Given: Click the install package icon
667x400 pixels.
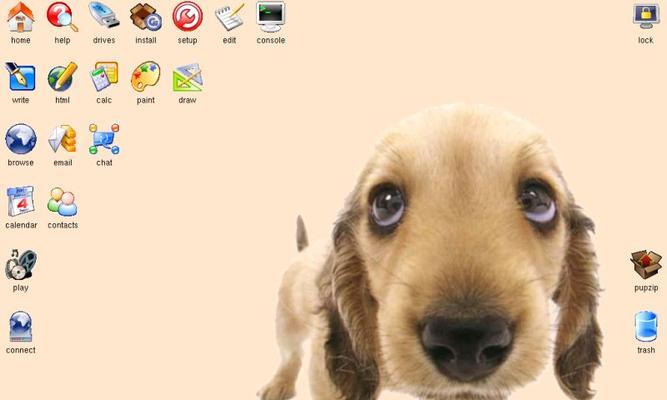Looking at the screenshot, I should tap(146, 17).
